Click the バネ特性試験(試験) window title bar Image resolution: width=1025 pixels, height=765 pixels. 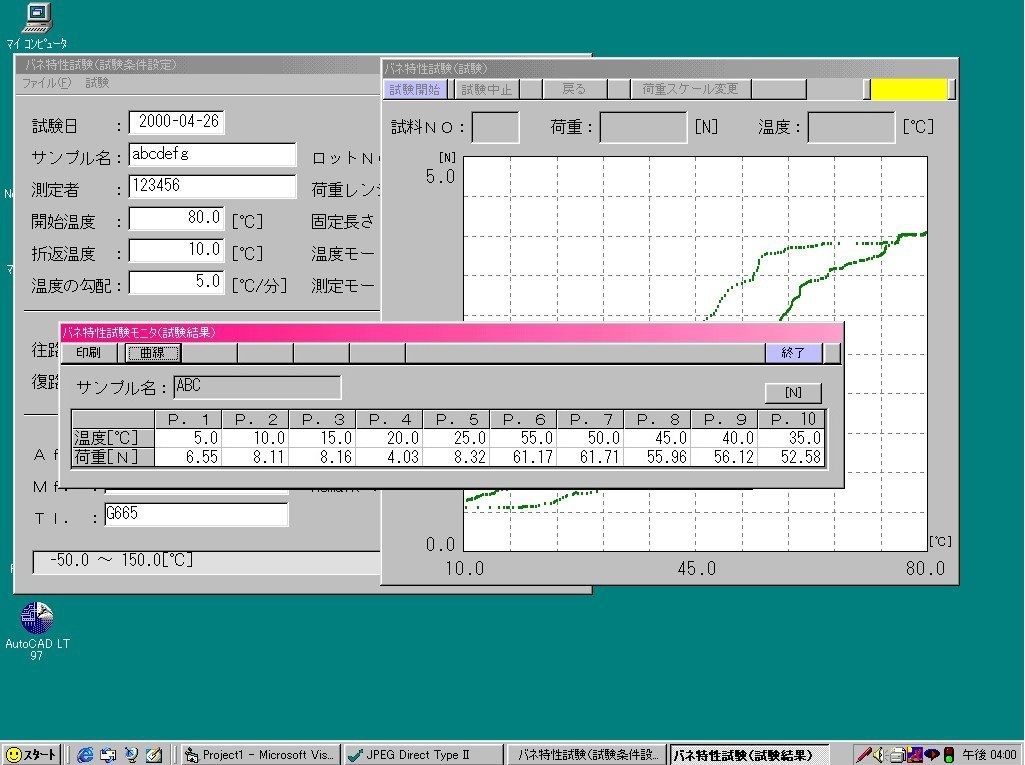coord(670,69)
